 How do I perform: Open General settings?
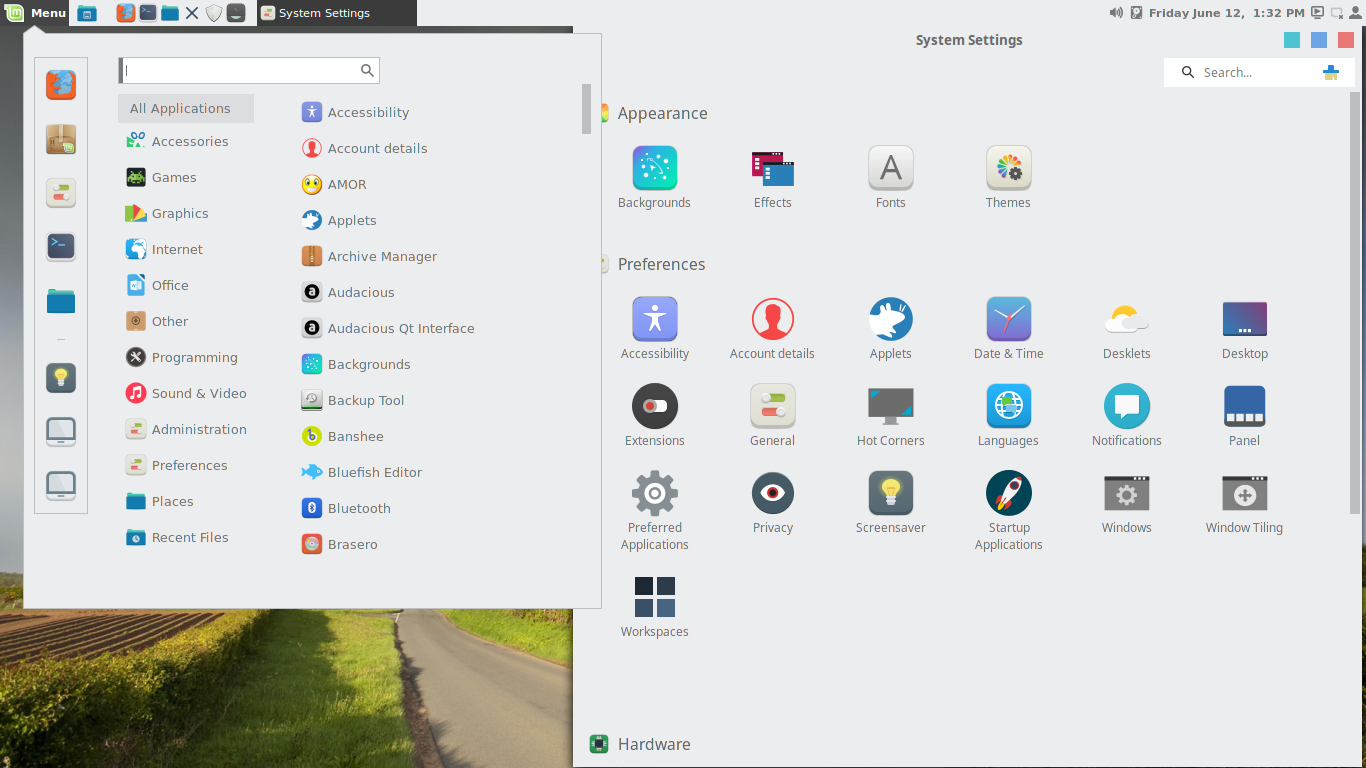772,415
